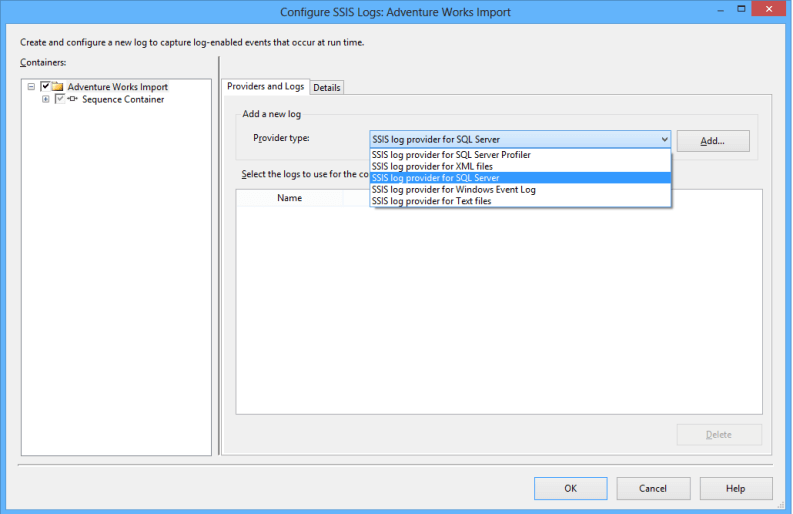The width and height of the screenshot is (793, 514).
Task: Toggle the Sequence Container checkbox
Action: (x=60, y=99)
